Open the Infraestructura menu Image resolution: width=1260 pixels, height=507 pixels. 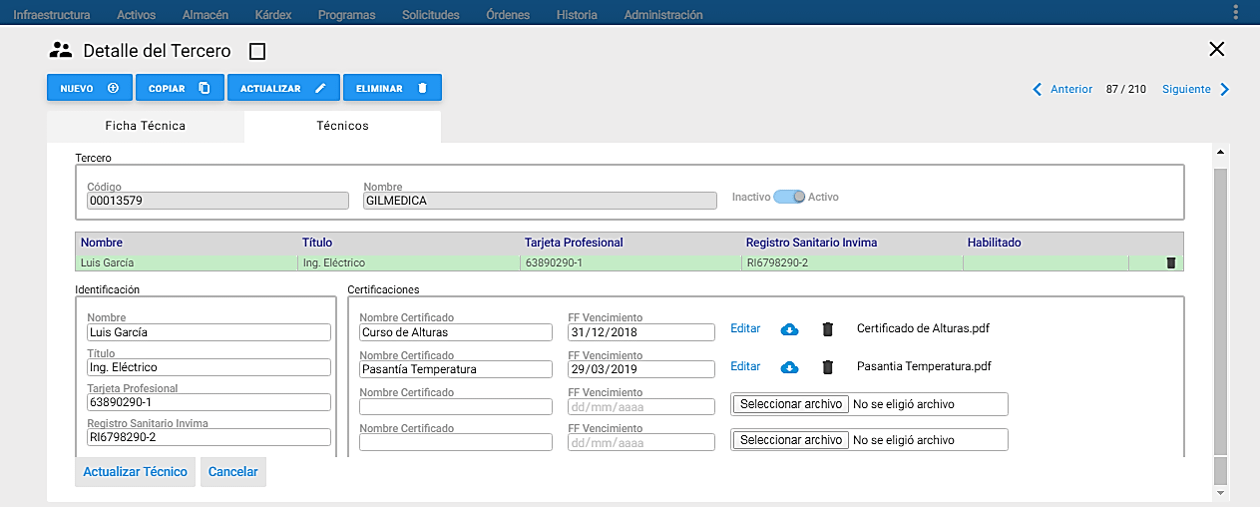(52, 15)
